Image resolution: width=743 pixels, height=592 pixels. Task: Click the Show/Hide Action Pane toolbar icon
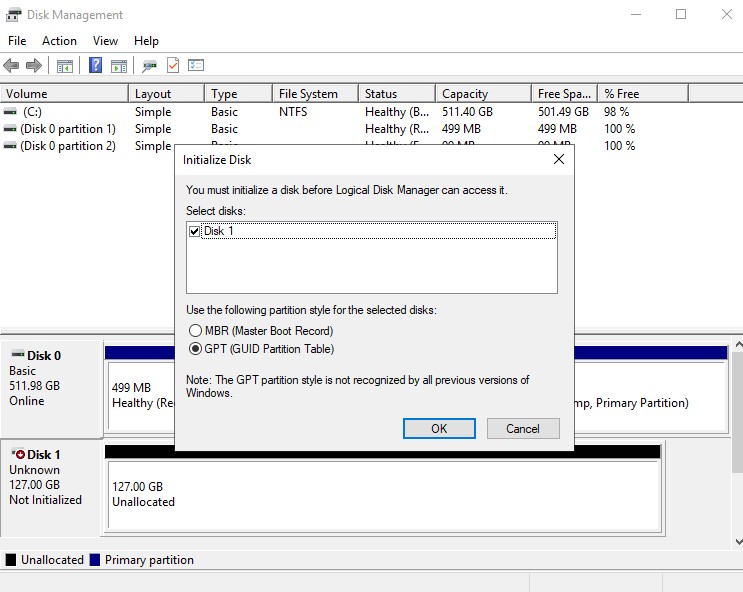pos(119,65)
